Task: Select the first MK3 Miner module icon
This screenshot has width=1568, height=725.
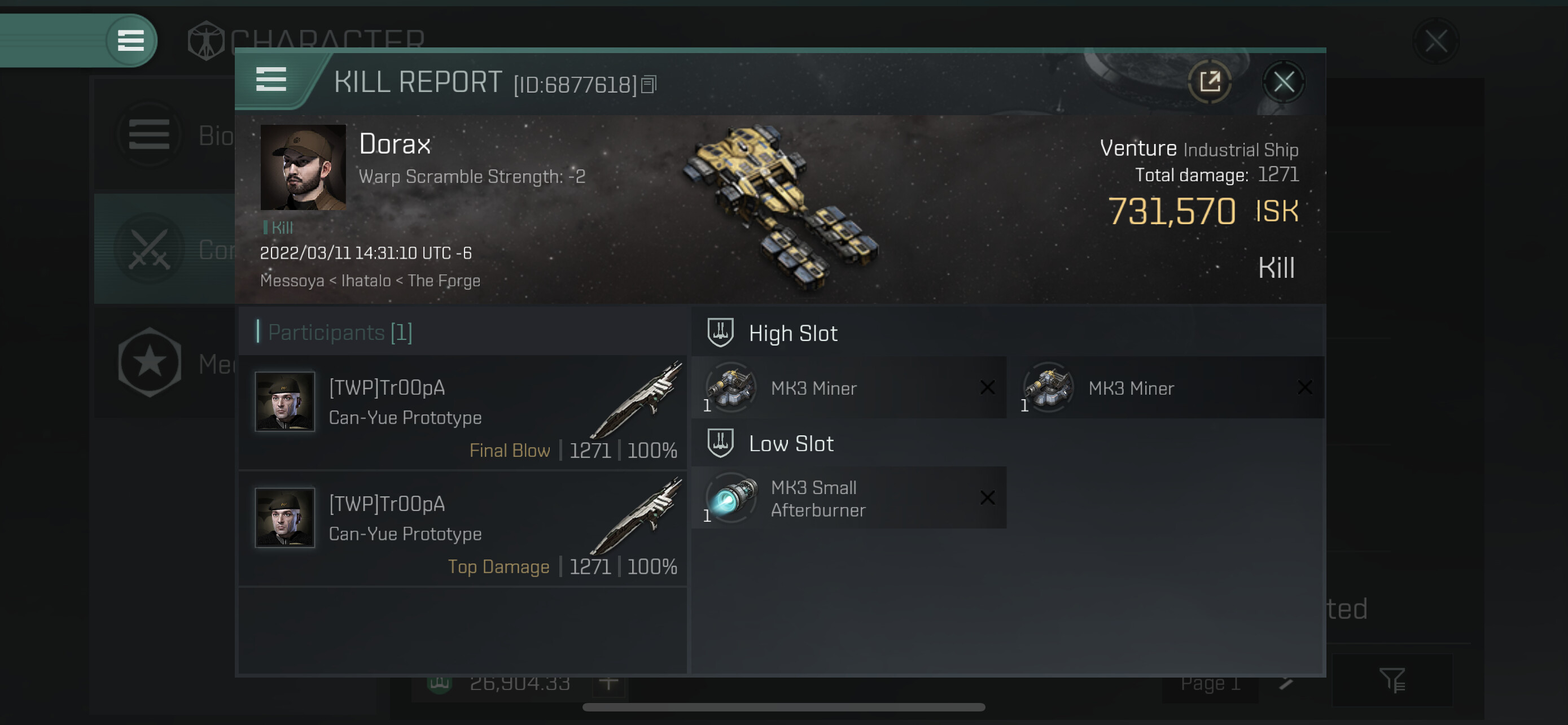Action: pos(731,387)
